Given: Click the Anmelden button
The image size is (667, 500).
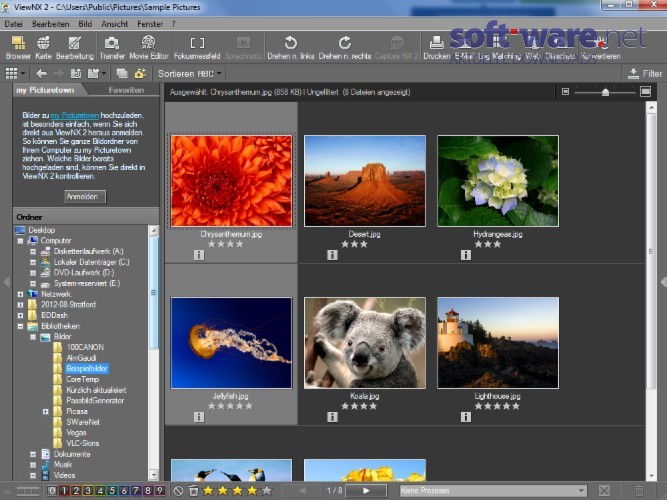Looking at the screenshot, I should click(86, 196).
